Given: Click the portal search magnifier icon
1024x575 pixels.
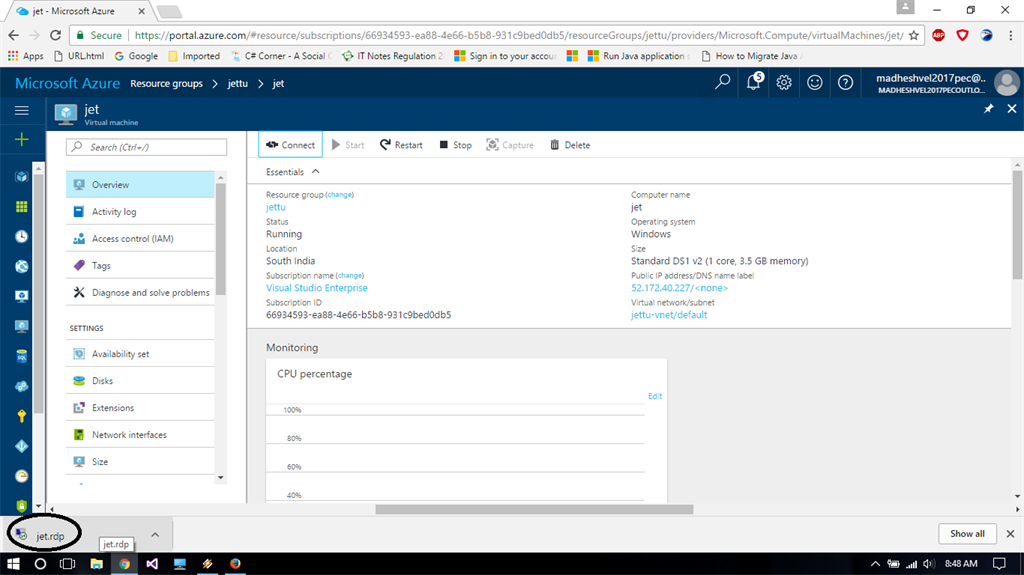Looking at the screenshot, I should pos(722,82).
